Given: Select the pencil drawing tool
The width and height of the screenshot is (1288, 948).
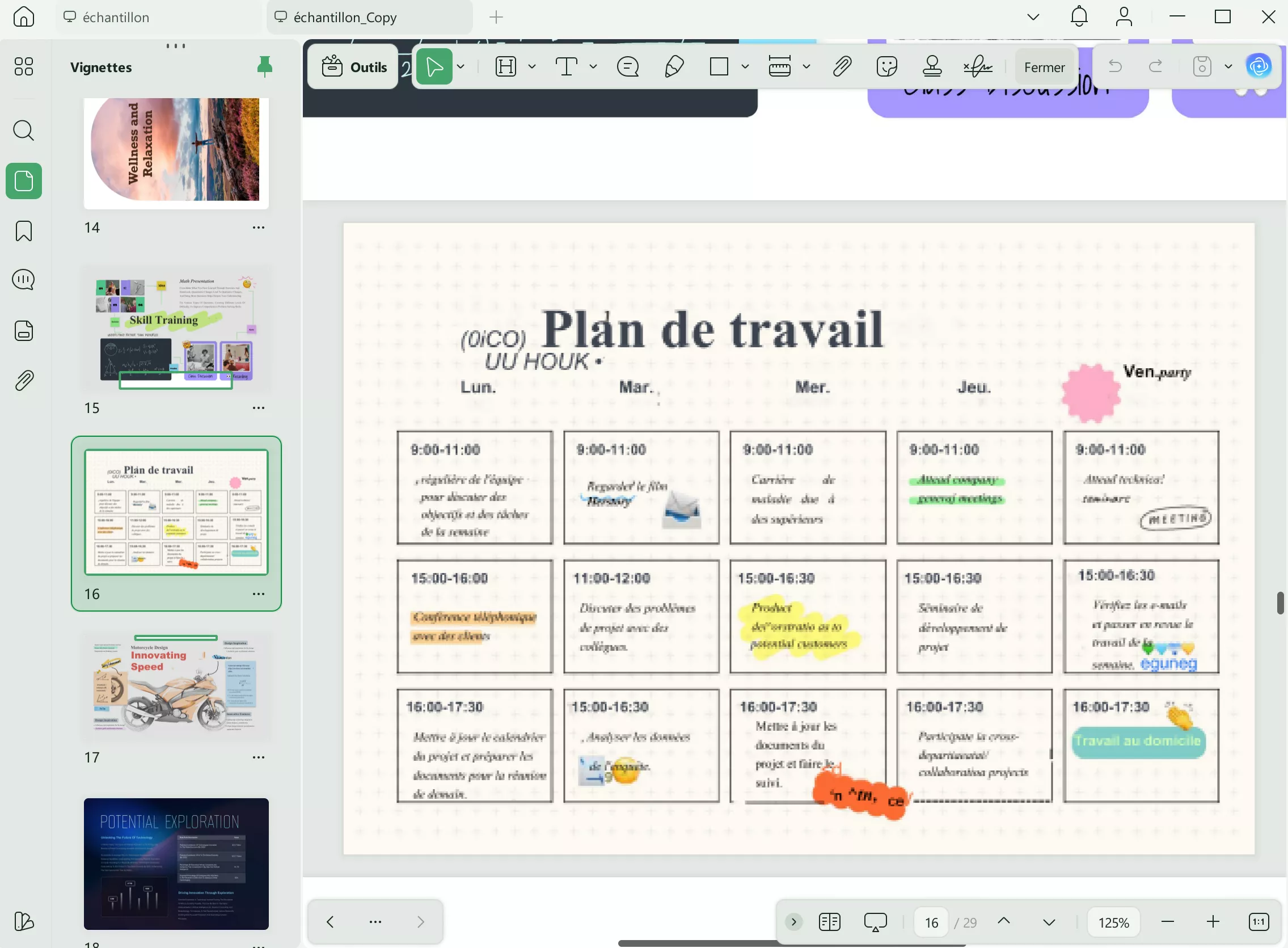Looking at the screenshot, I should (674, 66).
